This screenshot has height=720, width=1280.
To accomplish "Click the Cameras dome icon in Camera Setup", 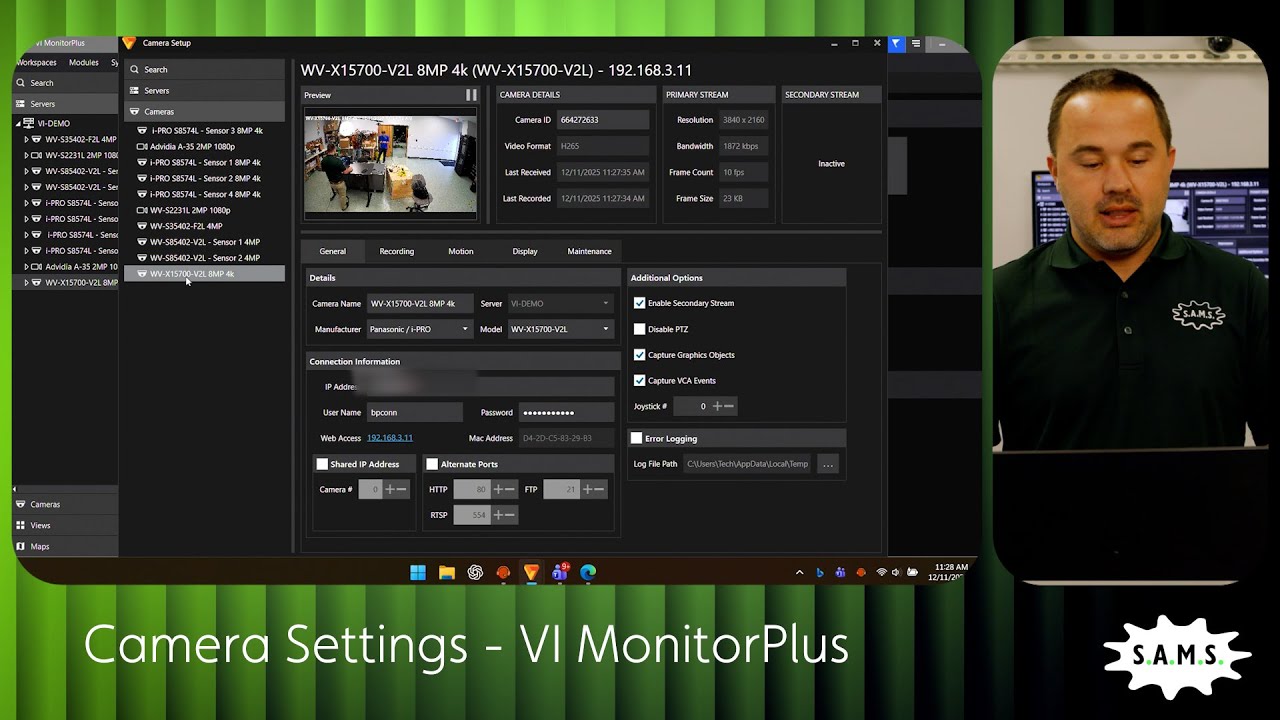I will pyautogui.click(x=134, y=112).
